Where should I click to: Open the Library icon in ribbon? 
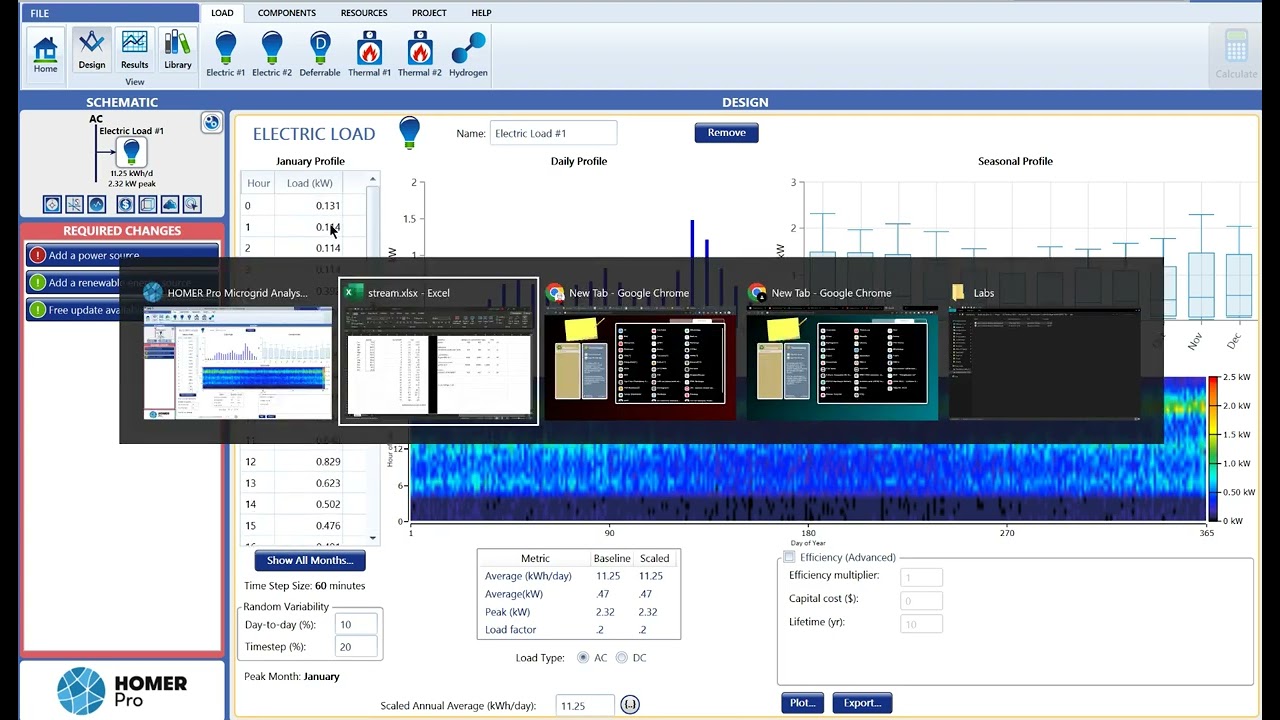click(x=177, y=52)
